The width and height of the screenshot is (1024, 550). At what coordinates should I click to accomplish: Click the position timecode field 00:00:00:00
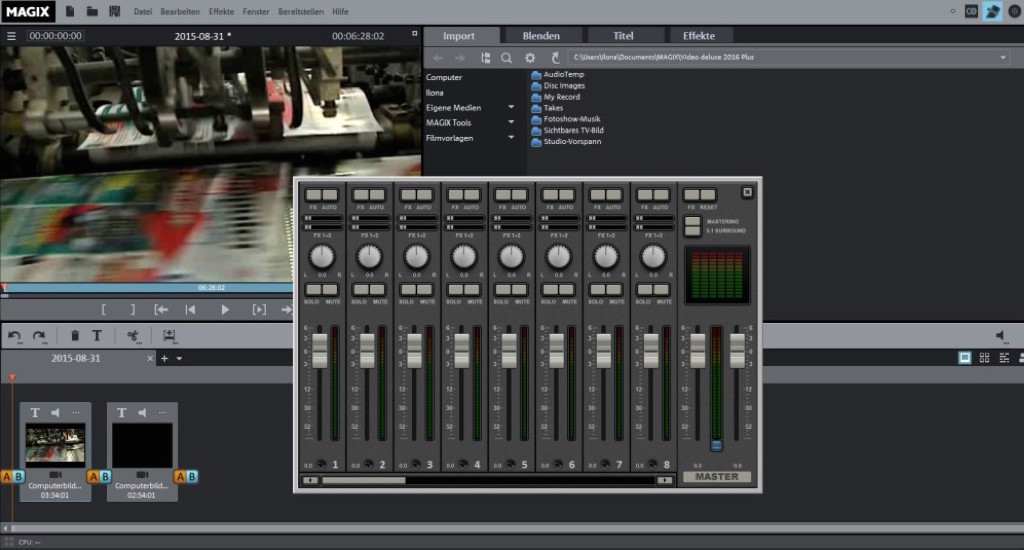click(x=56, y=36)
